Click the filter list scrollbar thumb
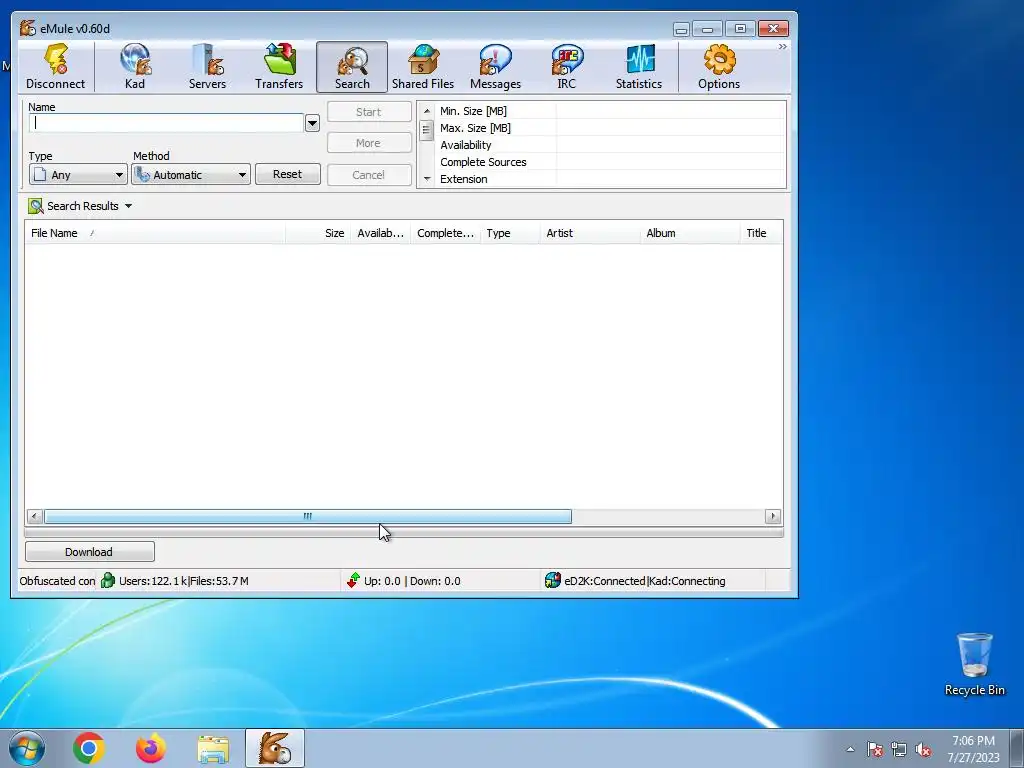 426,130
